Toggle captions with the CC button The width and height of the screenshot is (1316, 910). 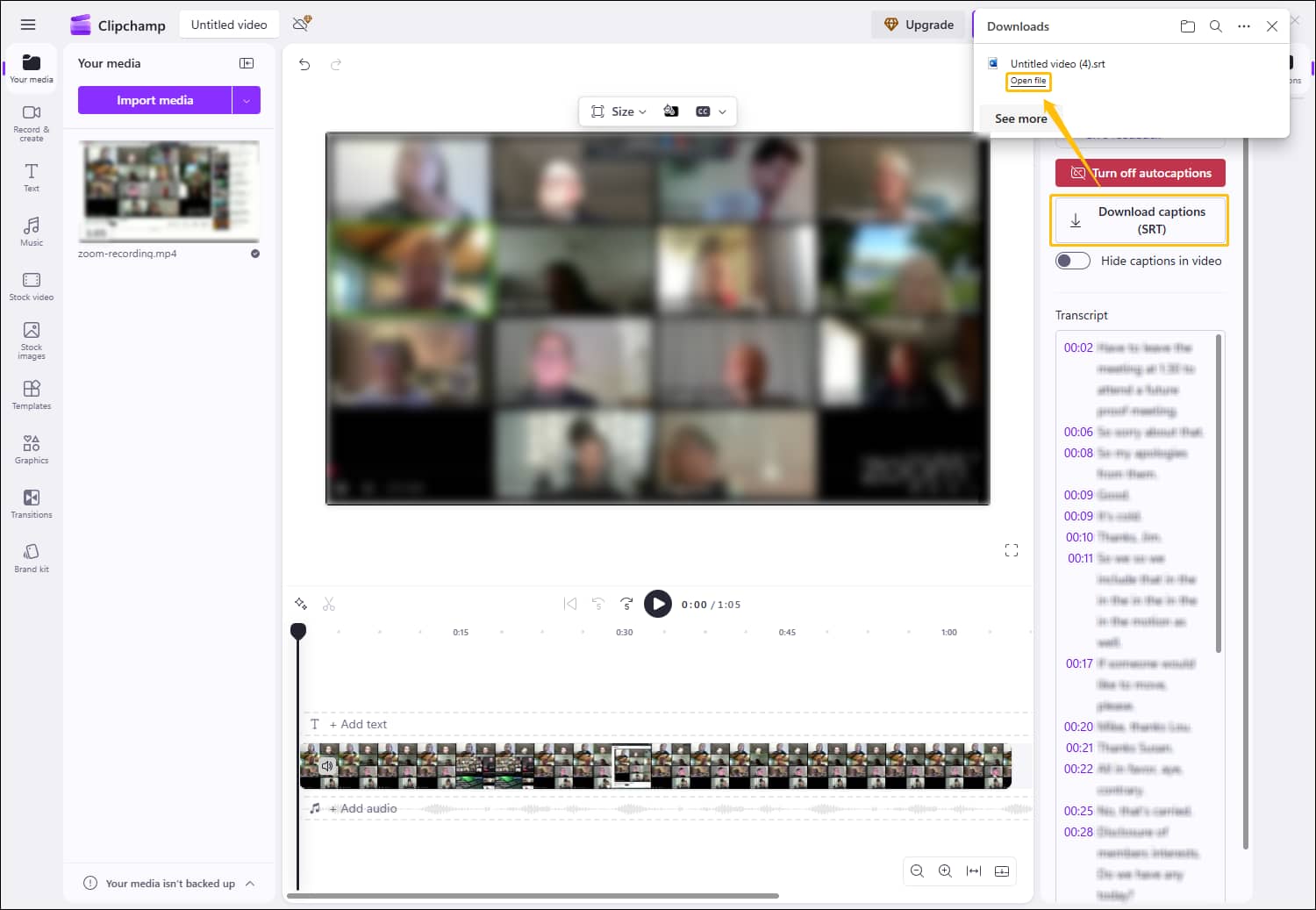702,111
